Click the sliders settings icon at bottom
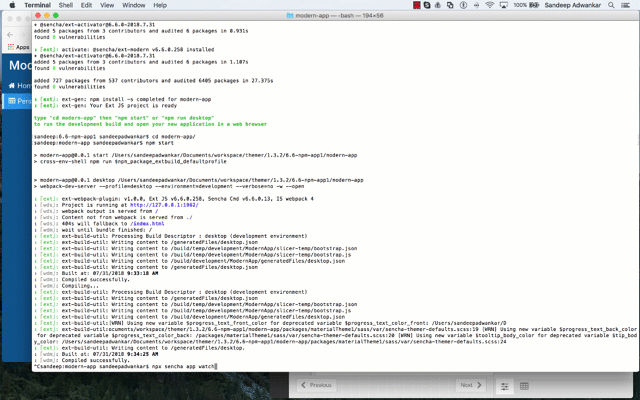Screen dimensions: 640x400 tap(505, 386)
